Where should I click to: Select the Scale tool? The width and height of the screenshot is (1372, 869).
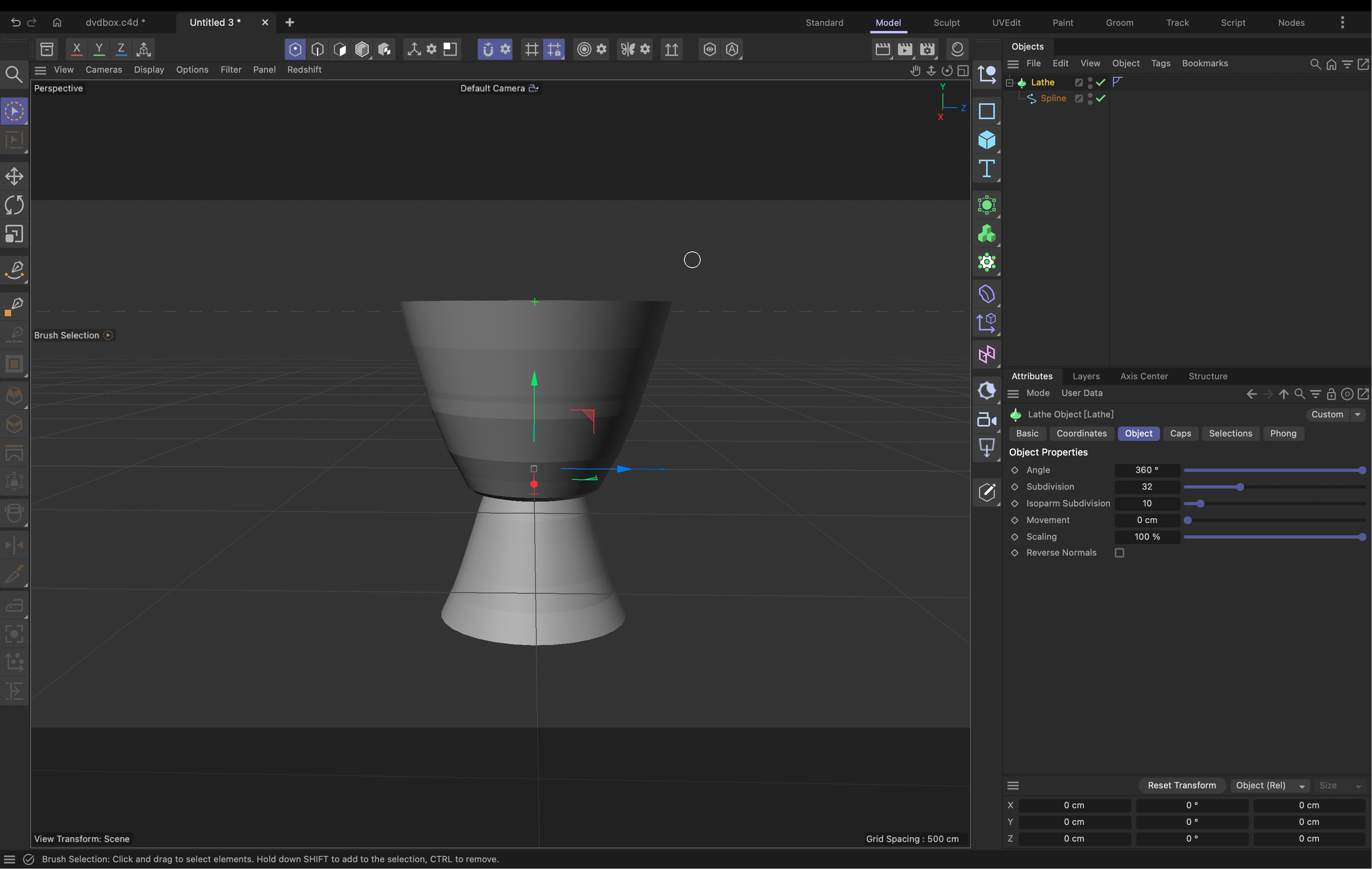click(13, 234)
